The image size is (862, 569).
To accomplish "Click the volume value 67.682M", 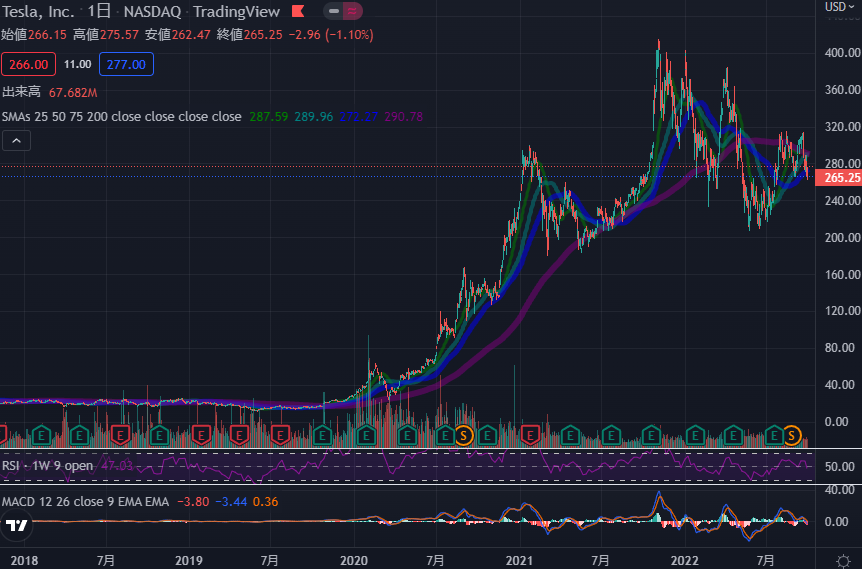I will [73, 92].
